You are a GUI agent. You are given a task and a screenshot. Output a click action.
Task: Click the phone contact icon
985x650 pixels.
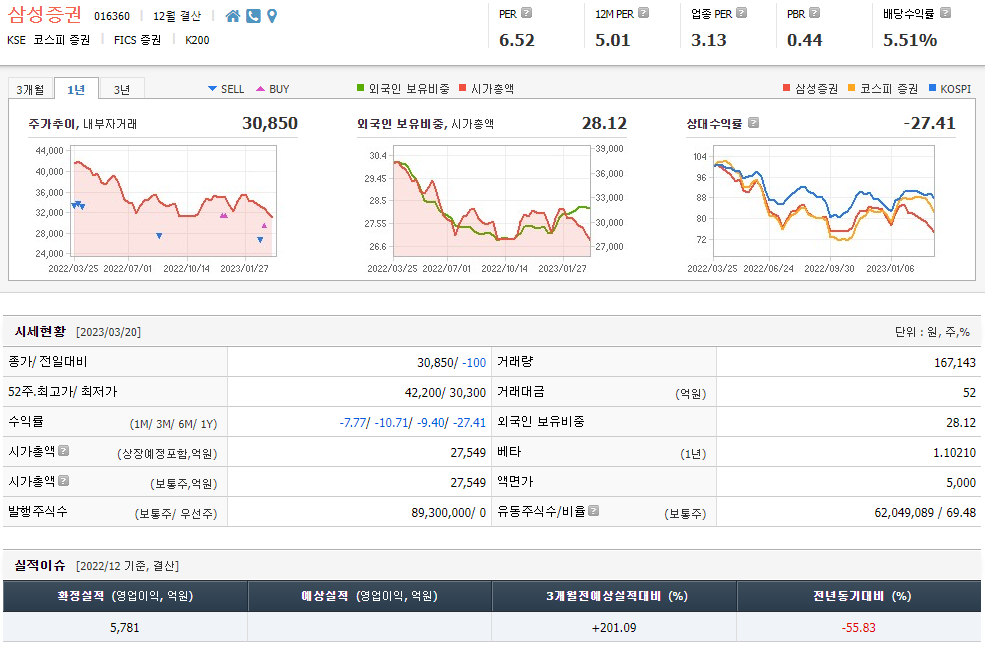tap(253, 16)
